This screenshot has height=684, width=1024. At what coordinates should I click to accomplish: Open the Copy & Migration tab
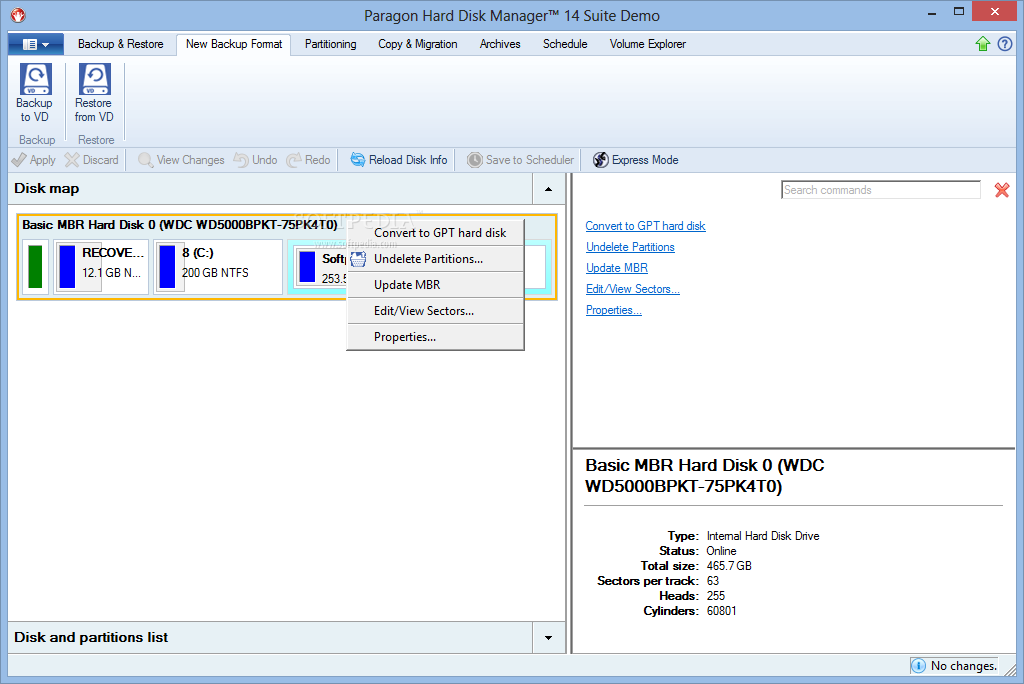pos(418,44)
